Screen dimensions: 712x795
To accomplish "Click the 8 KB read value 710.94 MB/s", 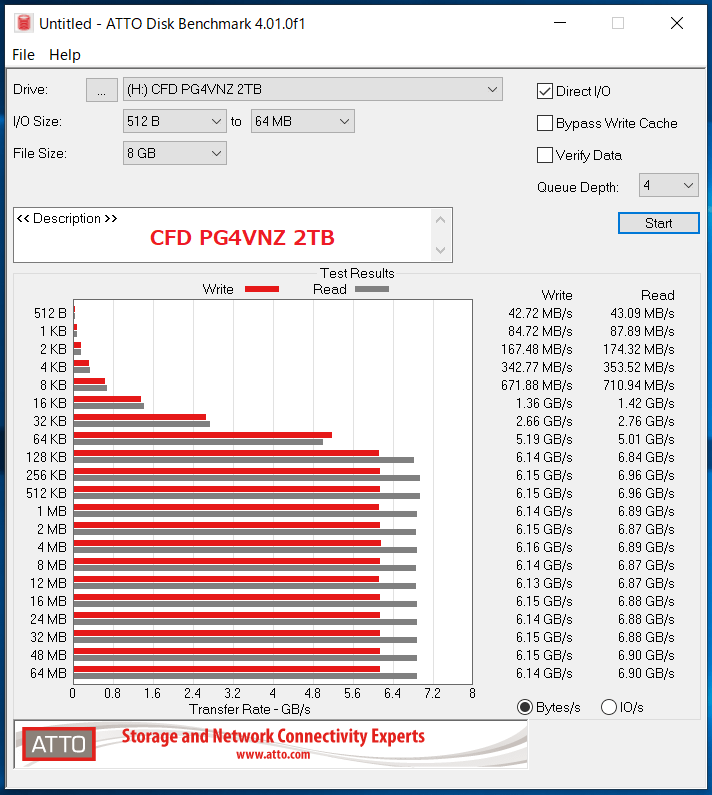I will click(638, 385).
